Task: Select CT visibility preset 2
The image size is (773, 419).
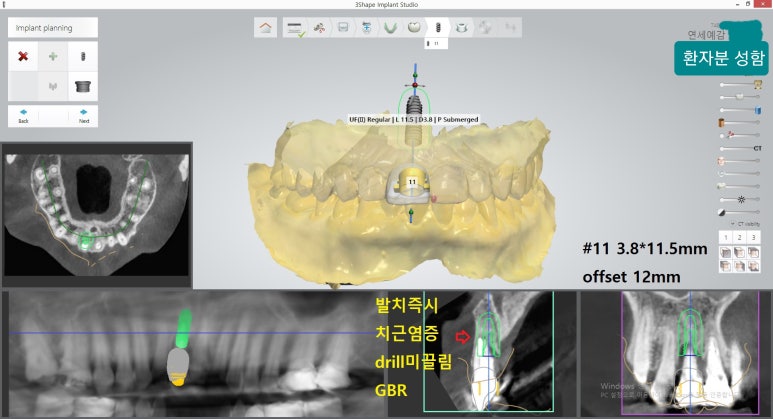Action: click(x=740, y=237)
